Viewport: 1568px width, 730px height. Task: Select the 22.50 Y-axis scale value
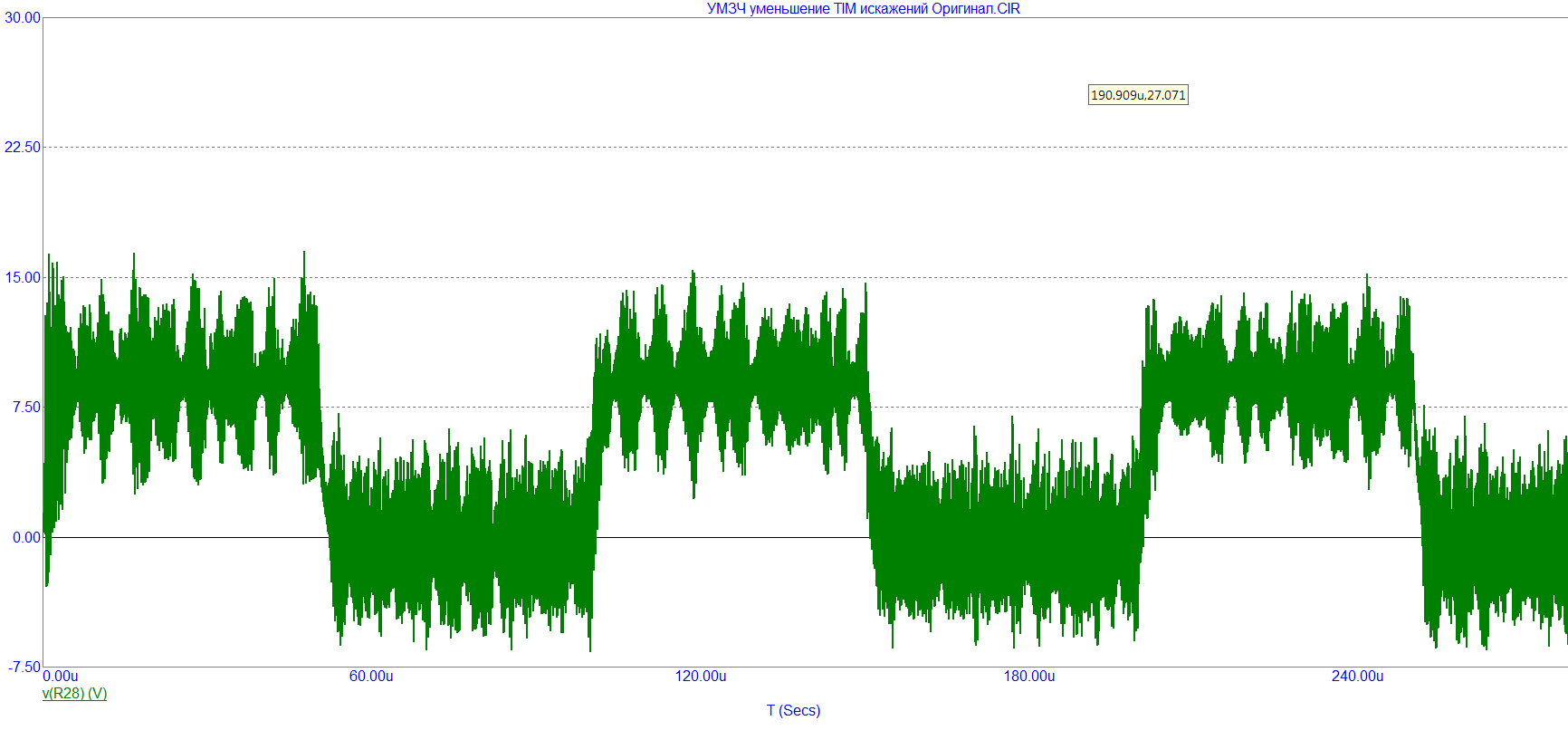click(23, 147)
